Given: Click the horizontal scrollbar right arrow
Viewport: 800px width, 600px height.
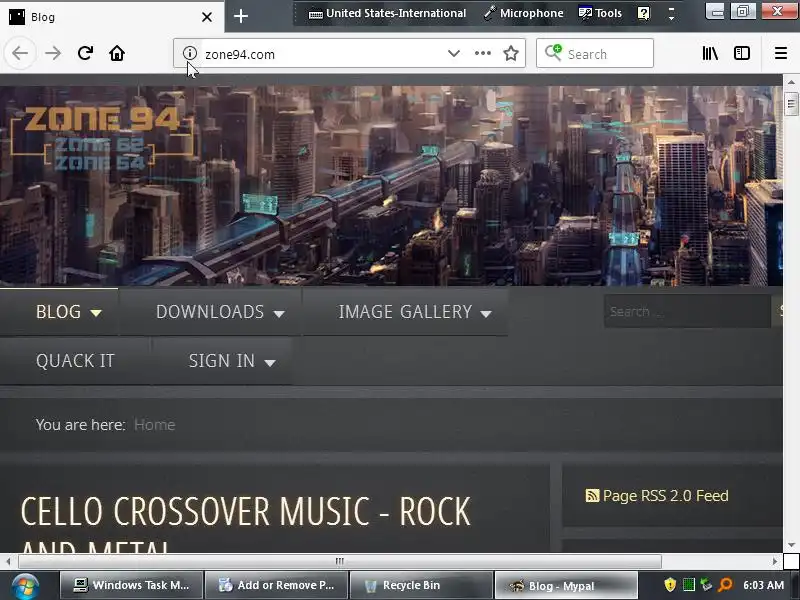Looking at the screenshot, I should pyautogui.click(x=775, y=561).
